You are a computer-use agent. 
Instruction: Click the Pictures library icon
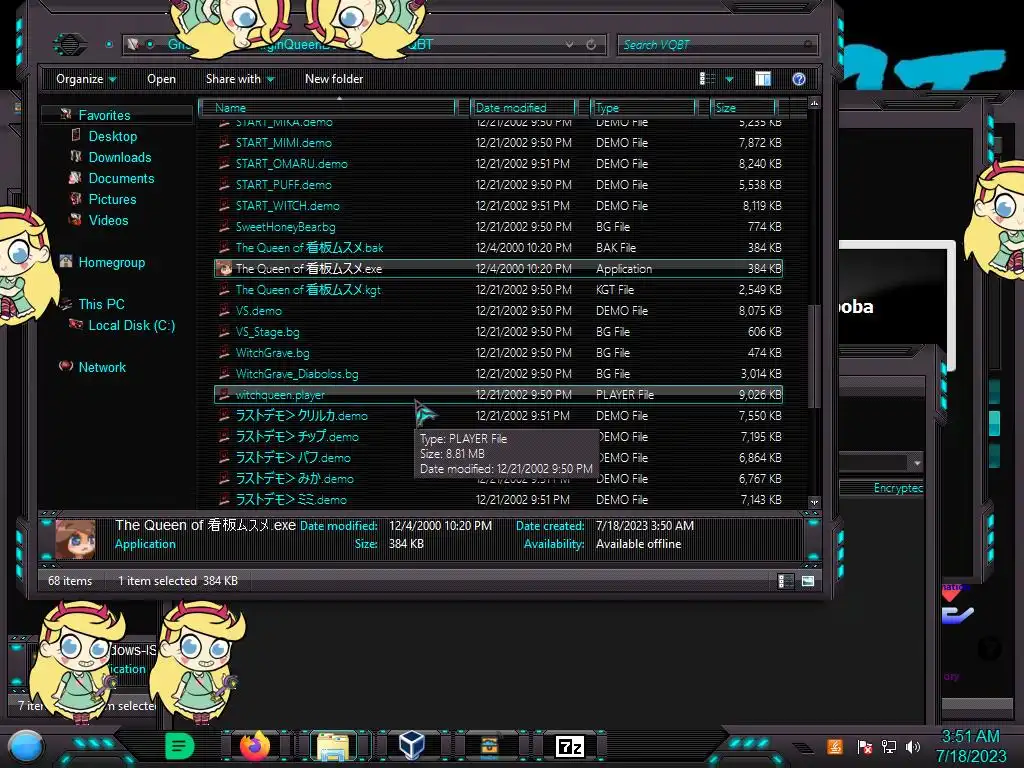click(76, 198)
